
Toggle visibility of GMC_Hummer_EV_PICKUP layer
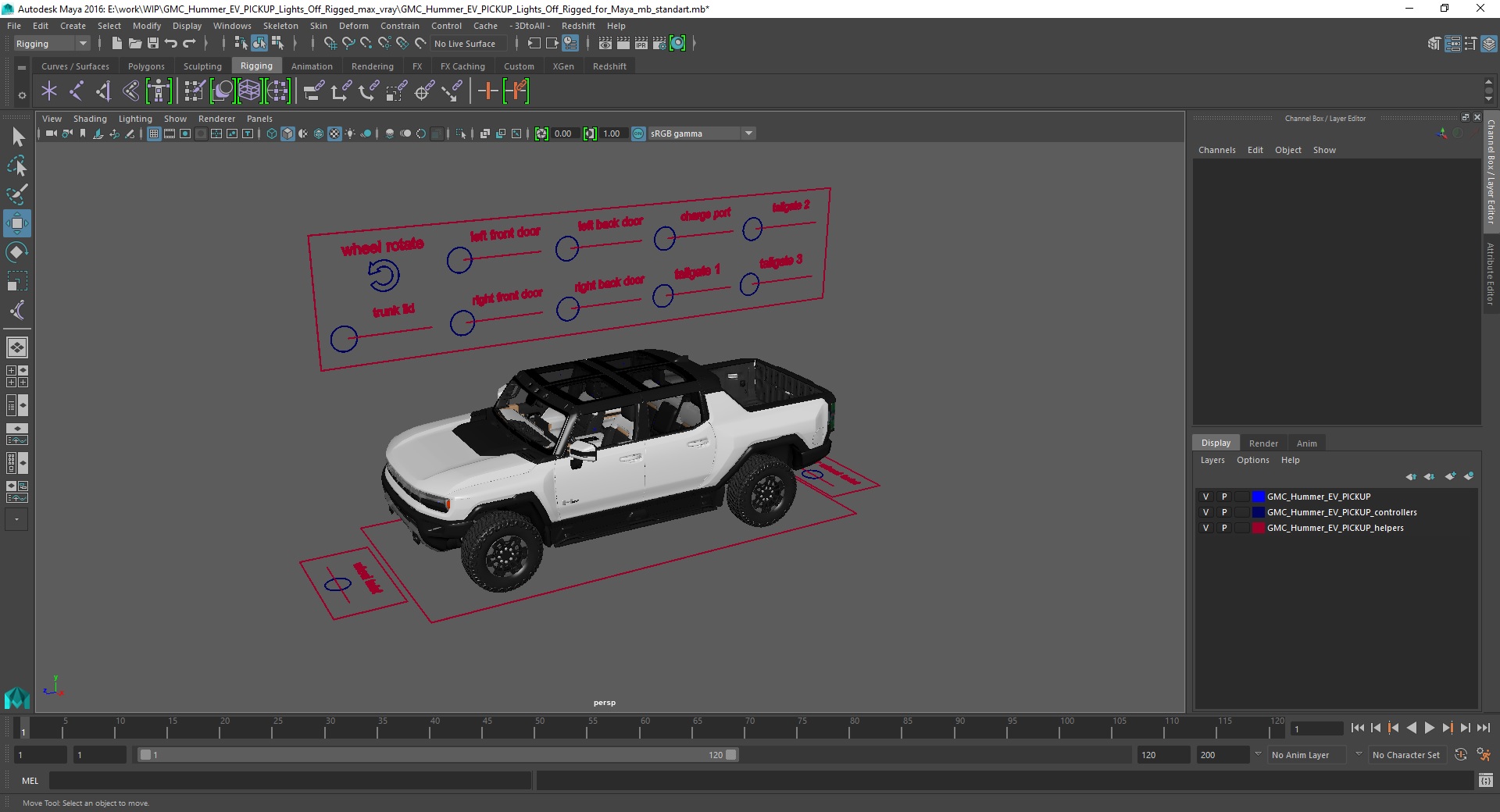point(1205,497)
